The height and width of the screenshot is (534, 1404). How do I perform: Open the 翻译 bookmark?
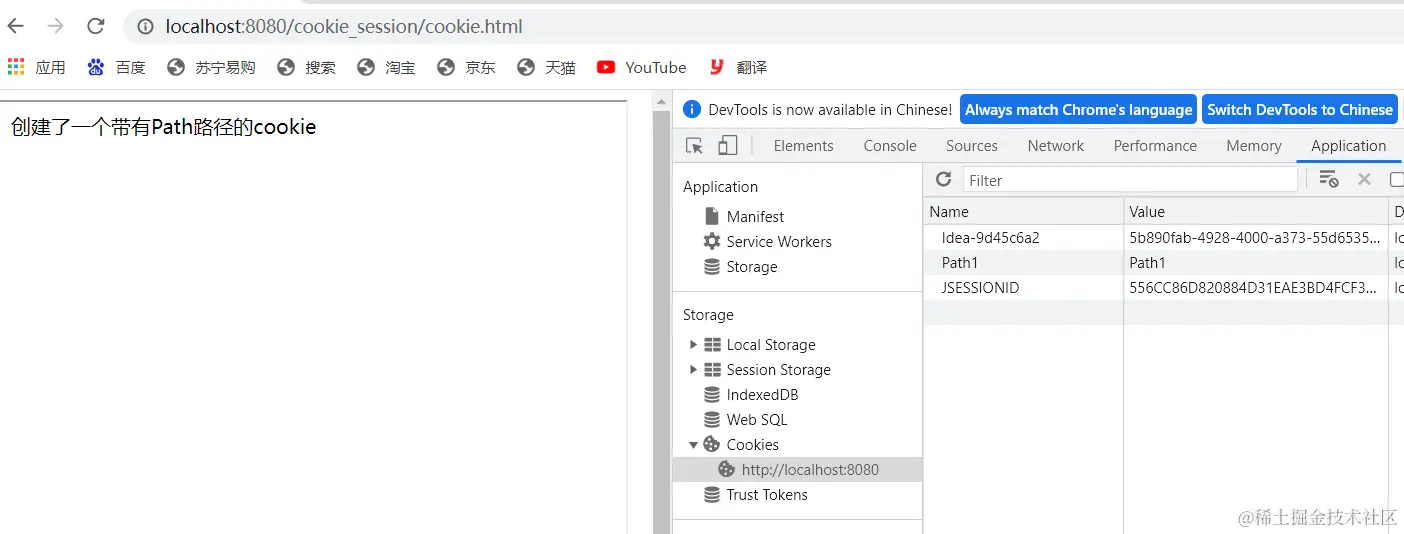point(738,67)
